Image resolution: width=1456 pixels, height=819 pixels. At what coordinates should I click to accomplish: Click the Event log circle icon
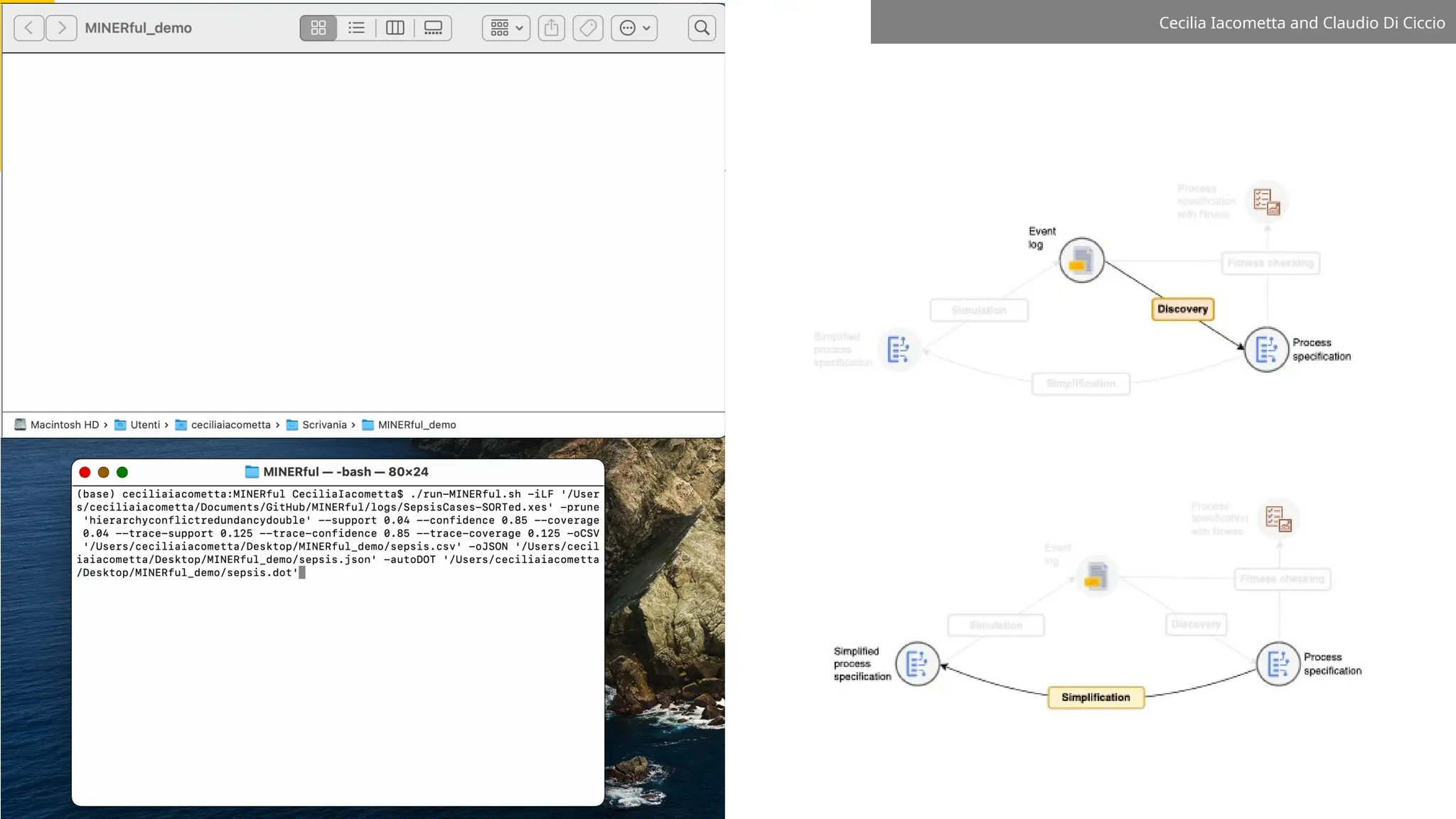1081,260
